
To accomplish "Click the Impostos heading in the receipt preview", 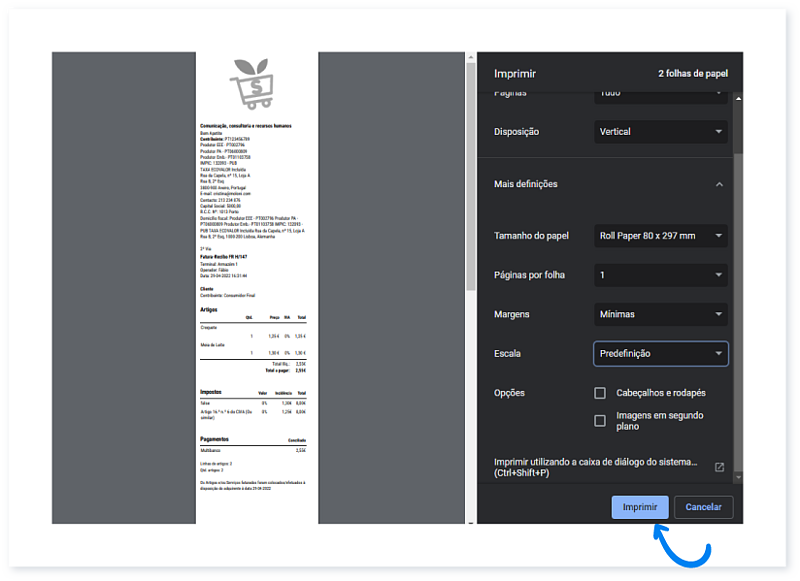I will (211, 392).
